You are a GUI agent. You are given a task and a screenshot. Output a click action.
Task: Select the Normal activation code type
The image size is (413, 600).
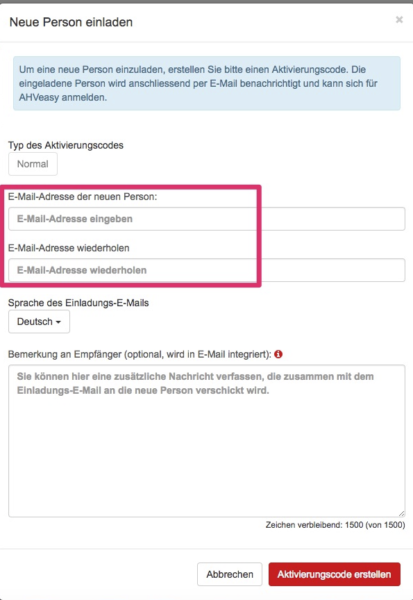click(x=33, y=164)
